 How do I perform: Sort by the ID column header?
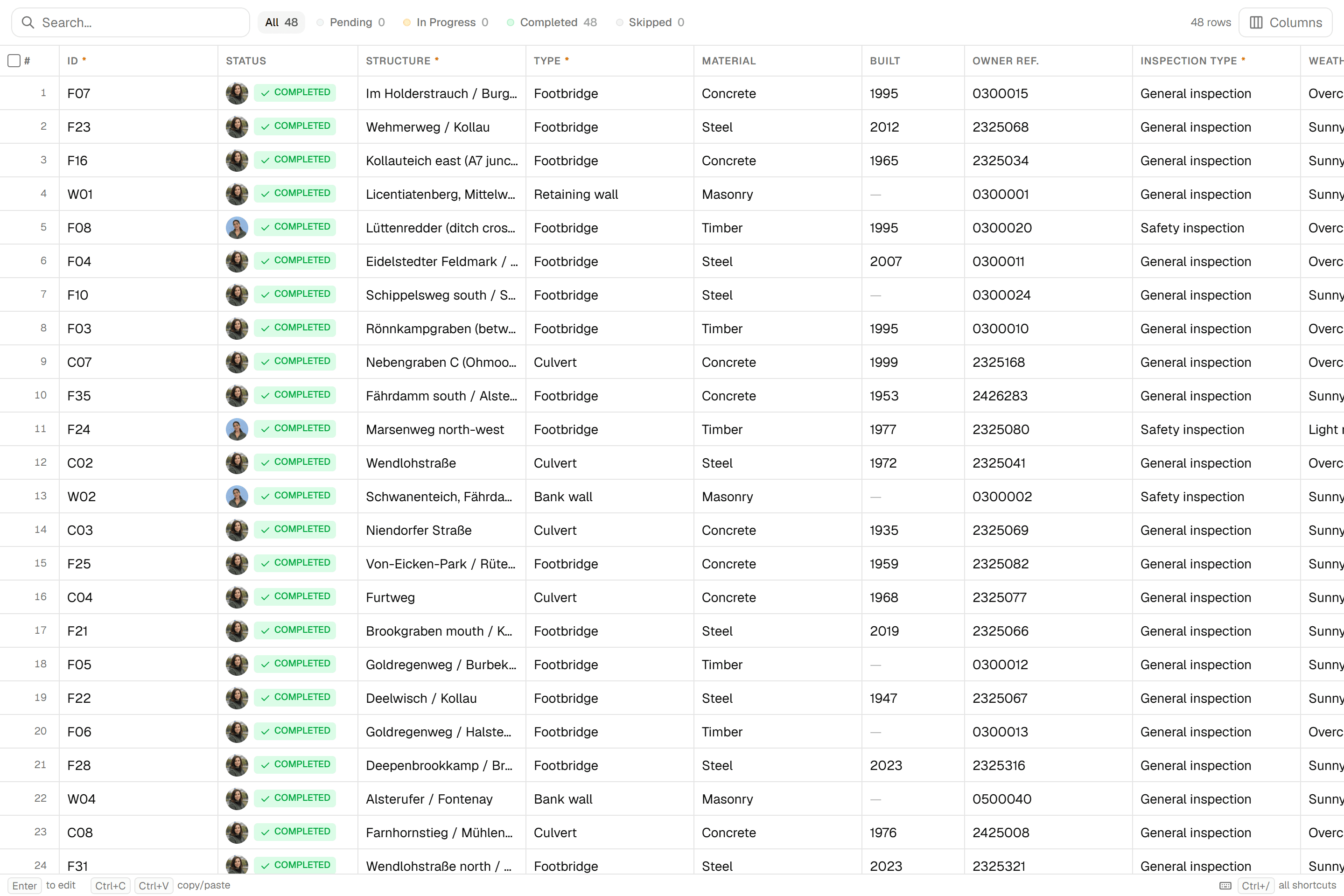138,61
